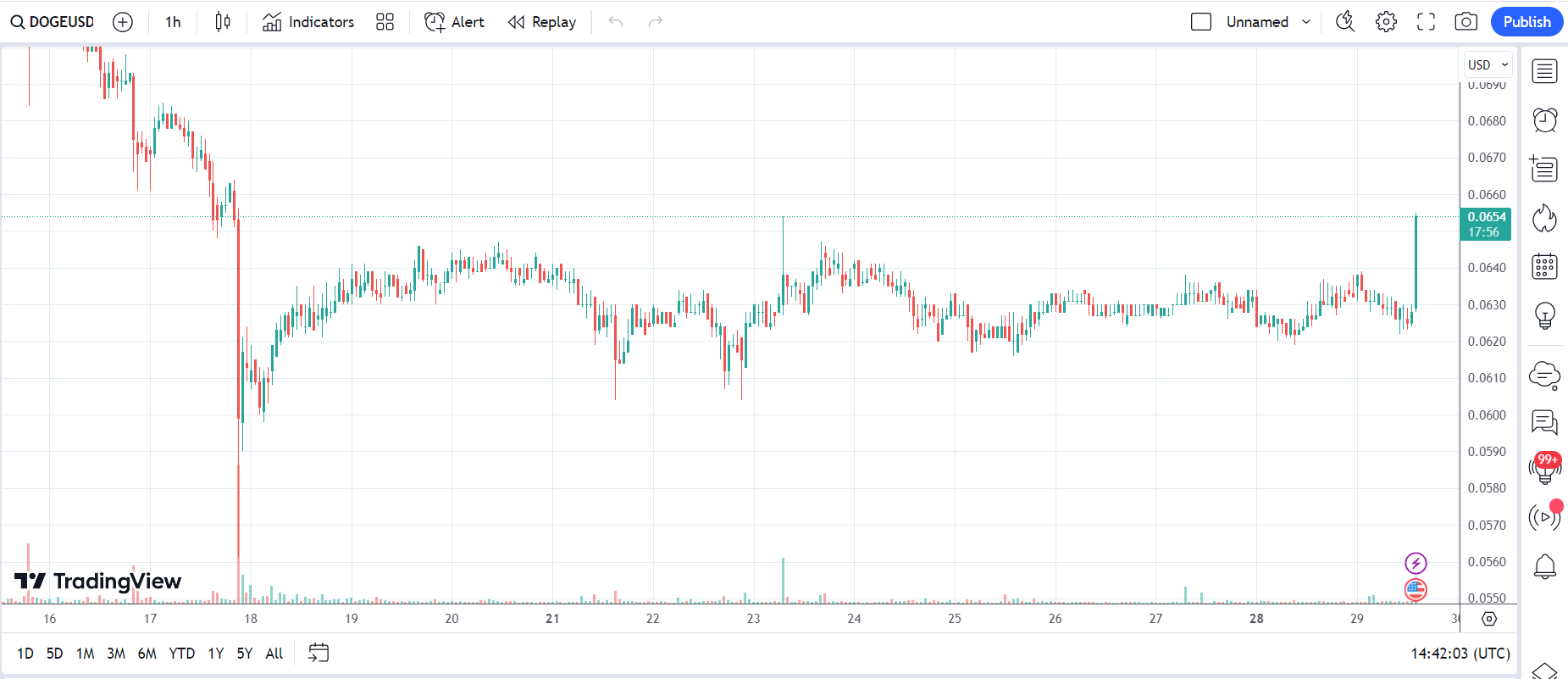Toggle fullscreen mode
The width and height of the screenshot is (1568, 679).
pos(1426,22)
